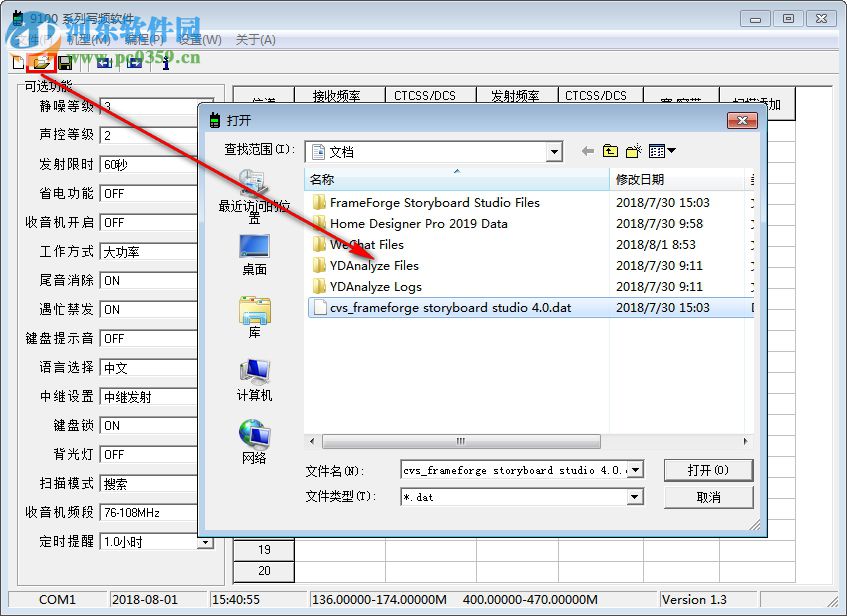Open the 中继设置 中继发射 combo box
The image size is (847, 616).
pyautogui.click(x=149, y=397)
